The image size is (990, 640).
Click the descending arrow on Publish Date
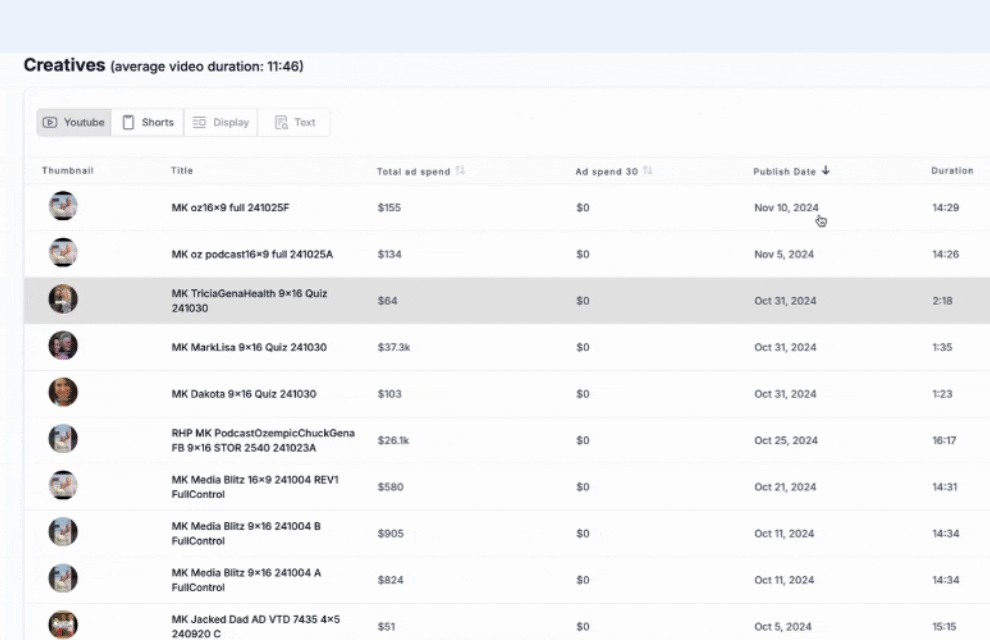click(x=825, y=170)
